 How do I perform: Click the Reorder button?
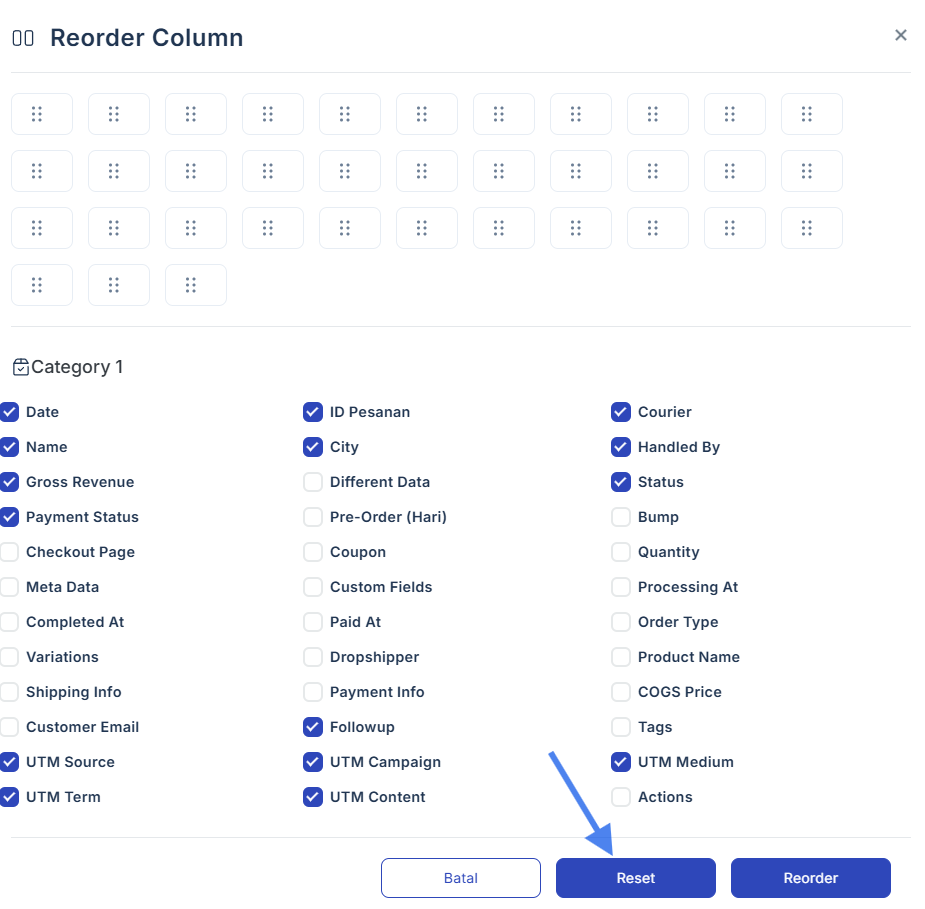coord(811,878)
